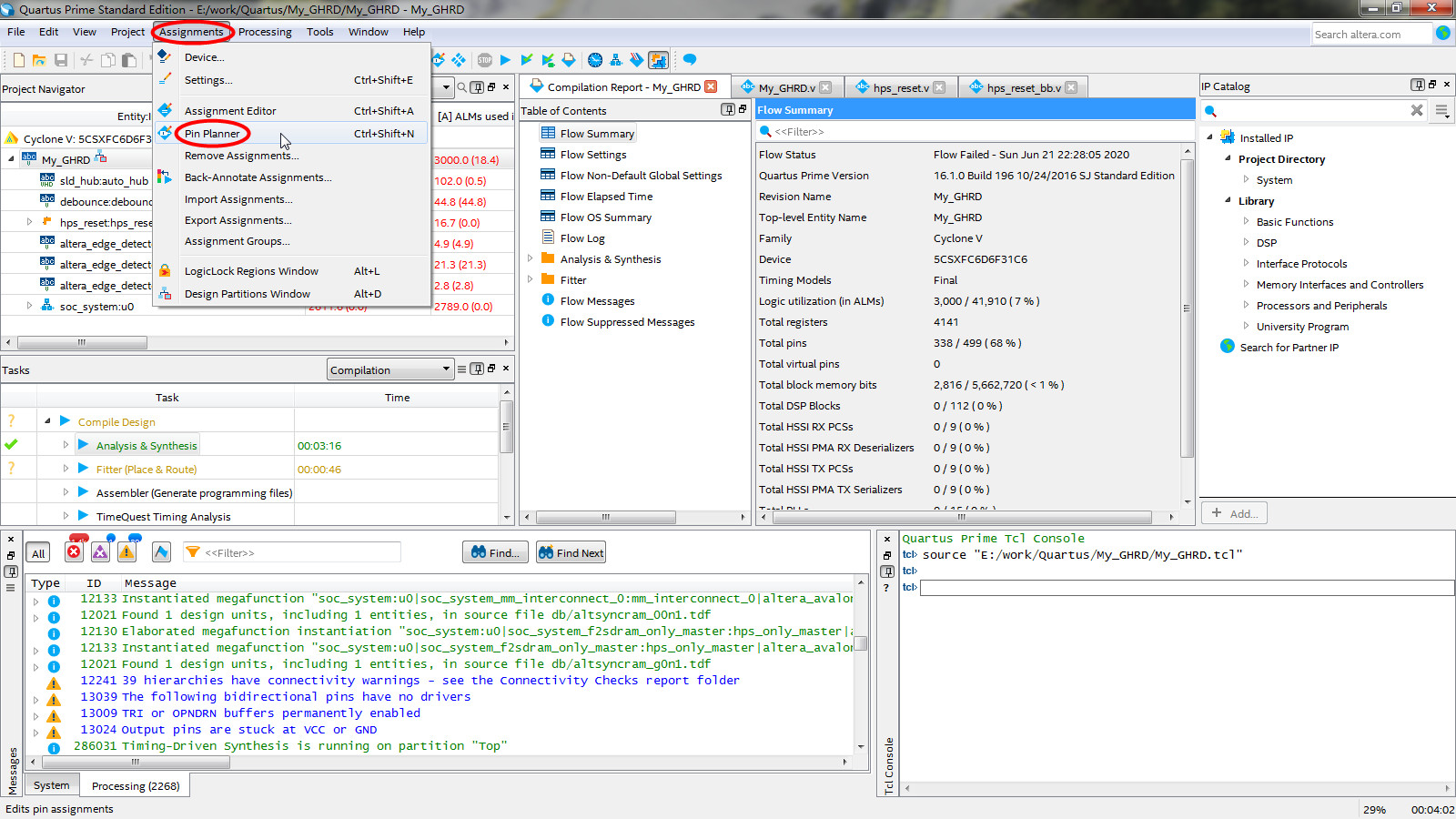The image size is (1456, 819).
Task: Toggle the All messages filter button
Action: pyautogui.click(x=38, y=553)
